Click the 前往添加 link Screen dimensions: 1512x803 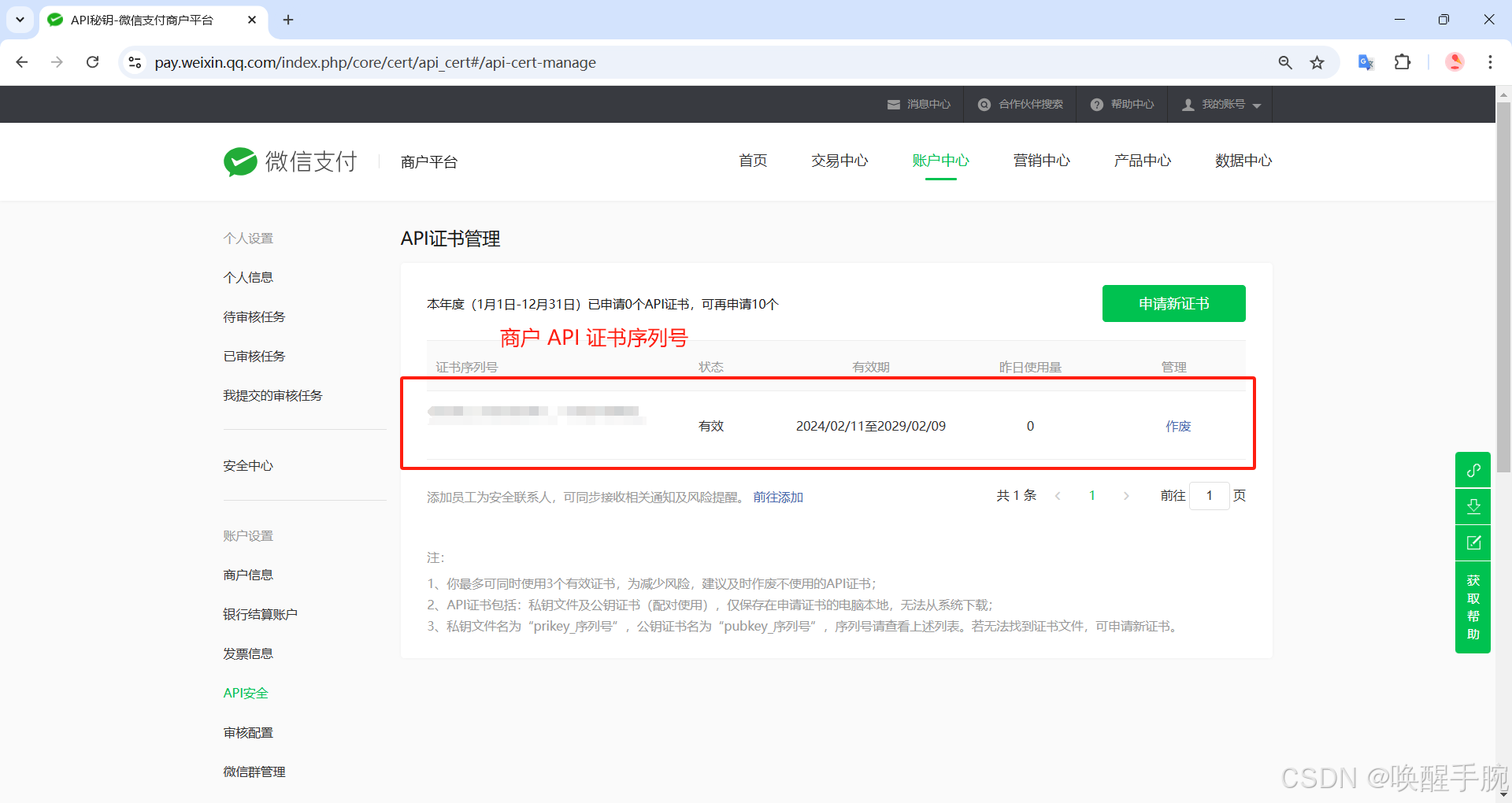pyautogui.click(x=778, y=497)
